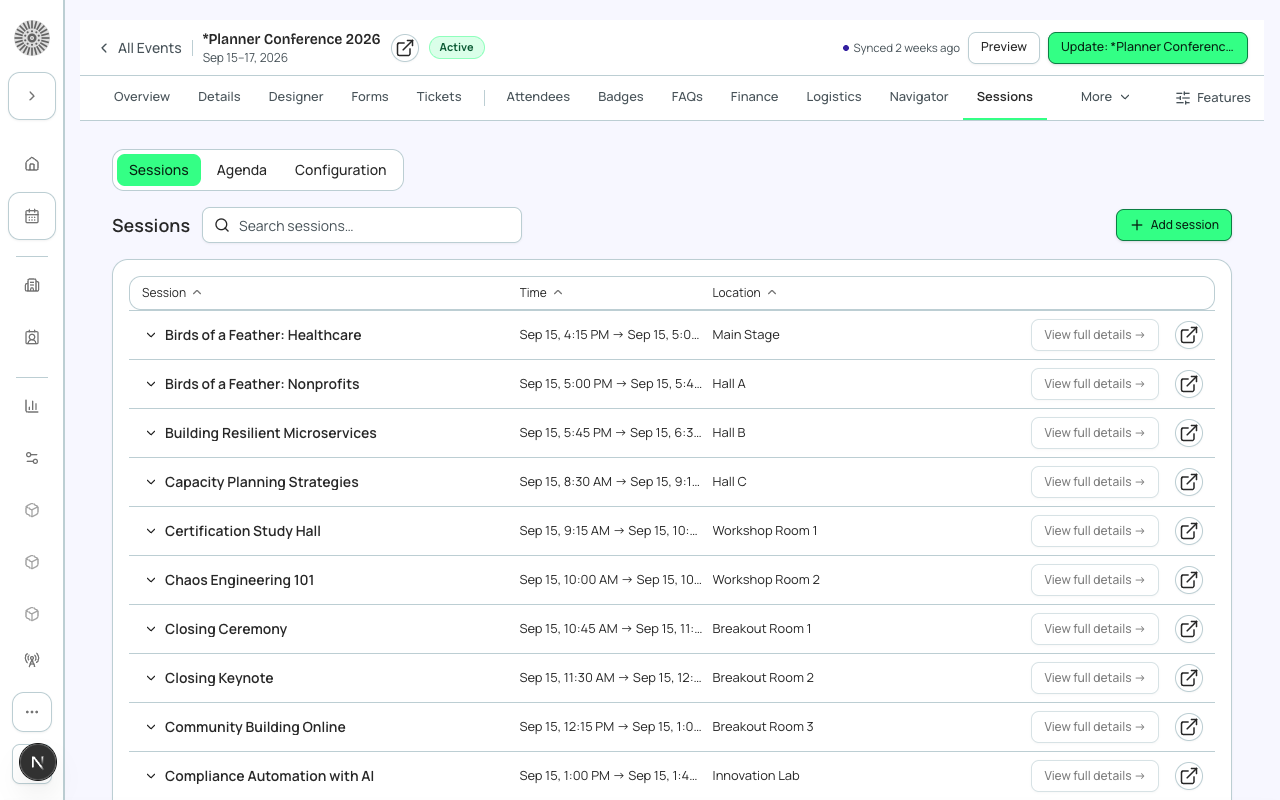Image resolution: width=1280 pixels, height=800 pixels.
Task: Open Building Resilient Microservices external link icon
Action: click(1188, 433)
